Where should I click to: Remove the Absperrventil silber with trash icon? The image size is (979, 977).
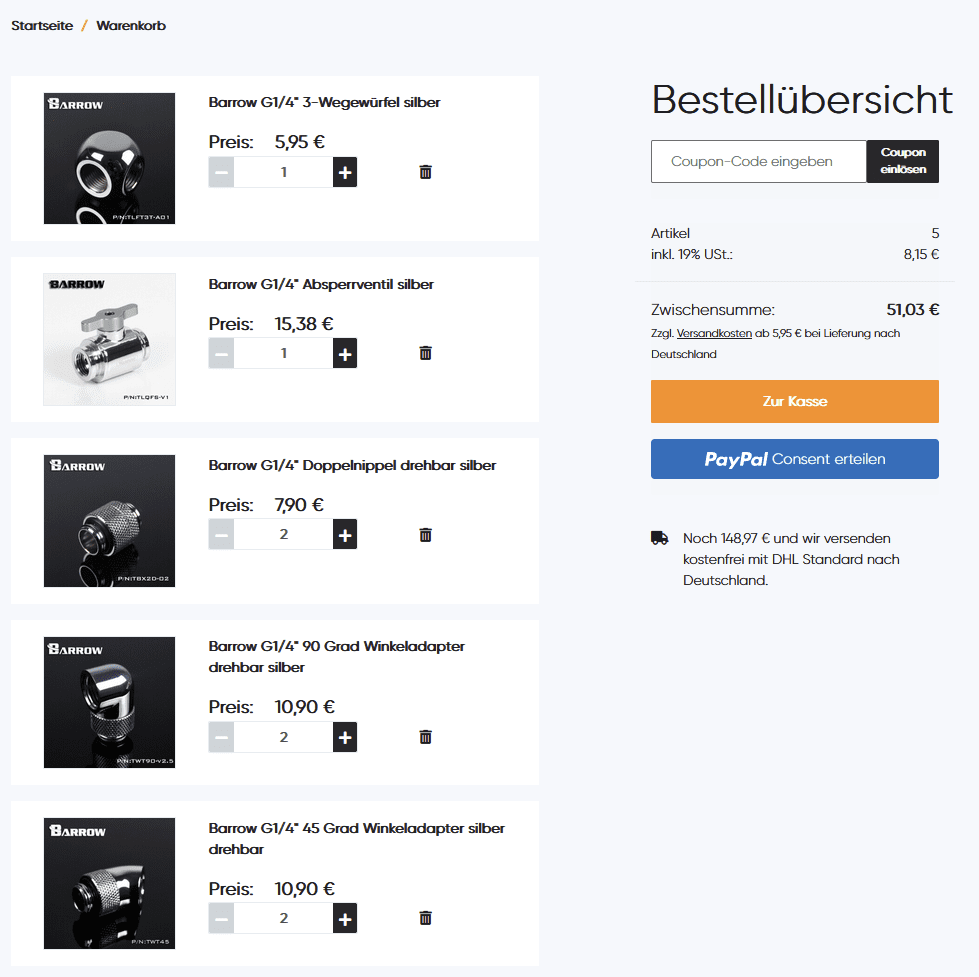point(425,353)
